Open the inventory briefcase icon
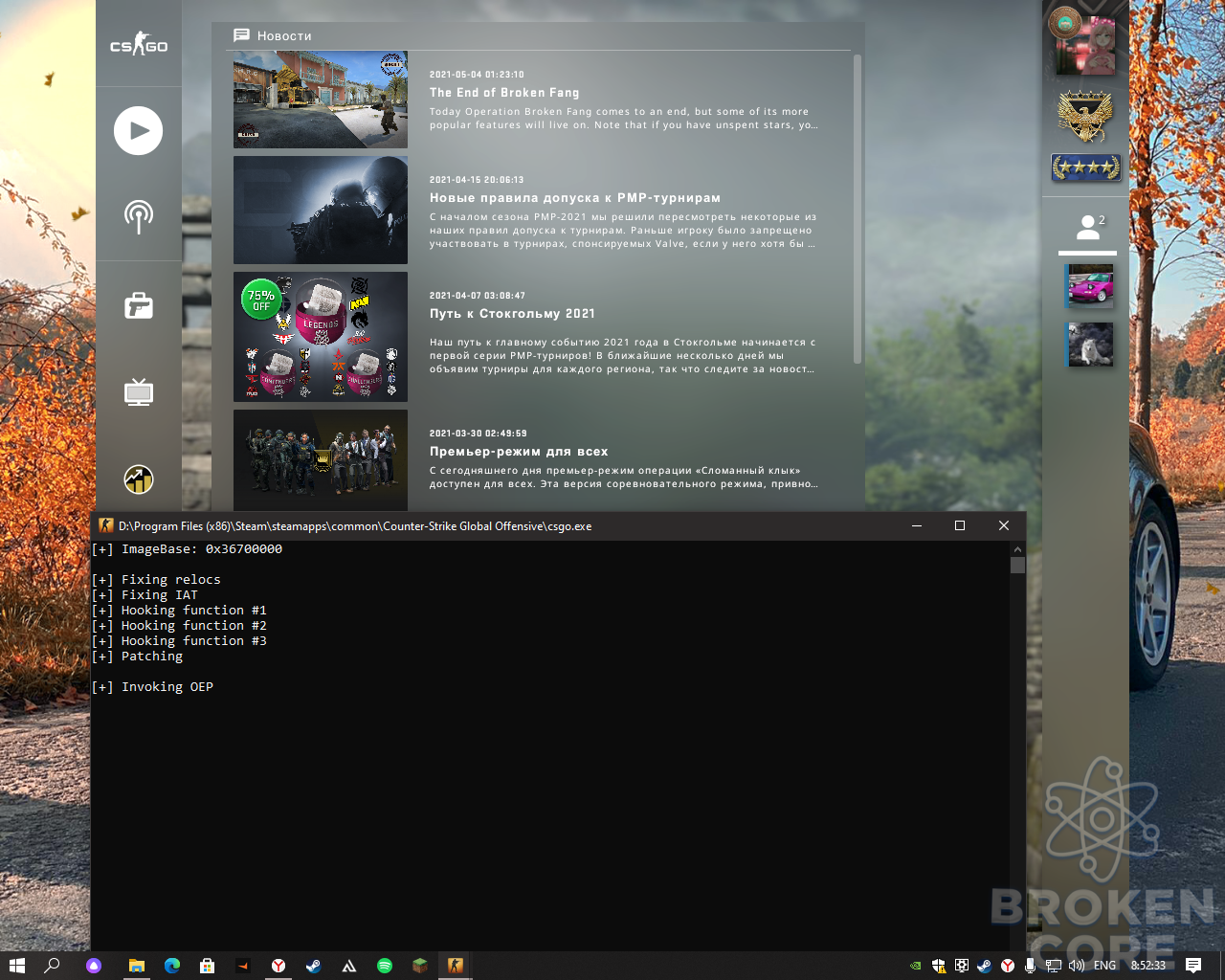The height and width of the screenshot is (980, 1225). 139,306
